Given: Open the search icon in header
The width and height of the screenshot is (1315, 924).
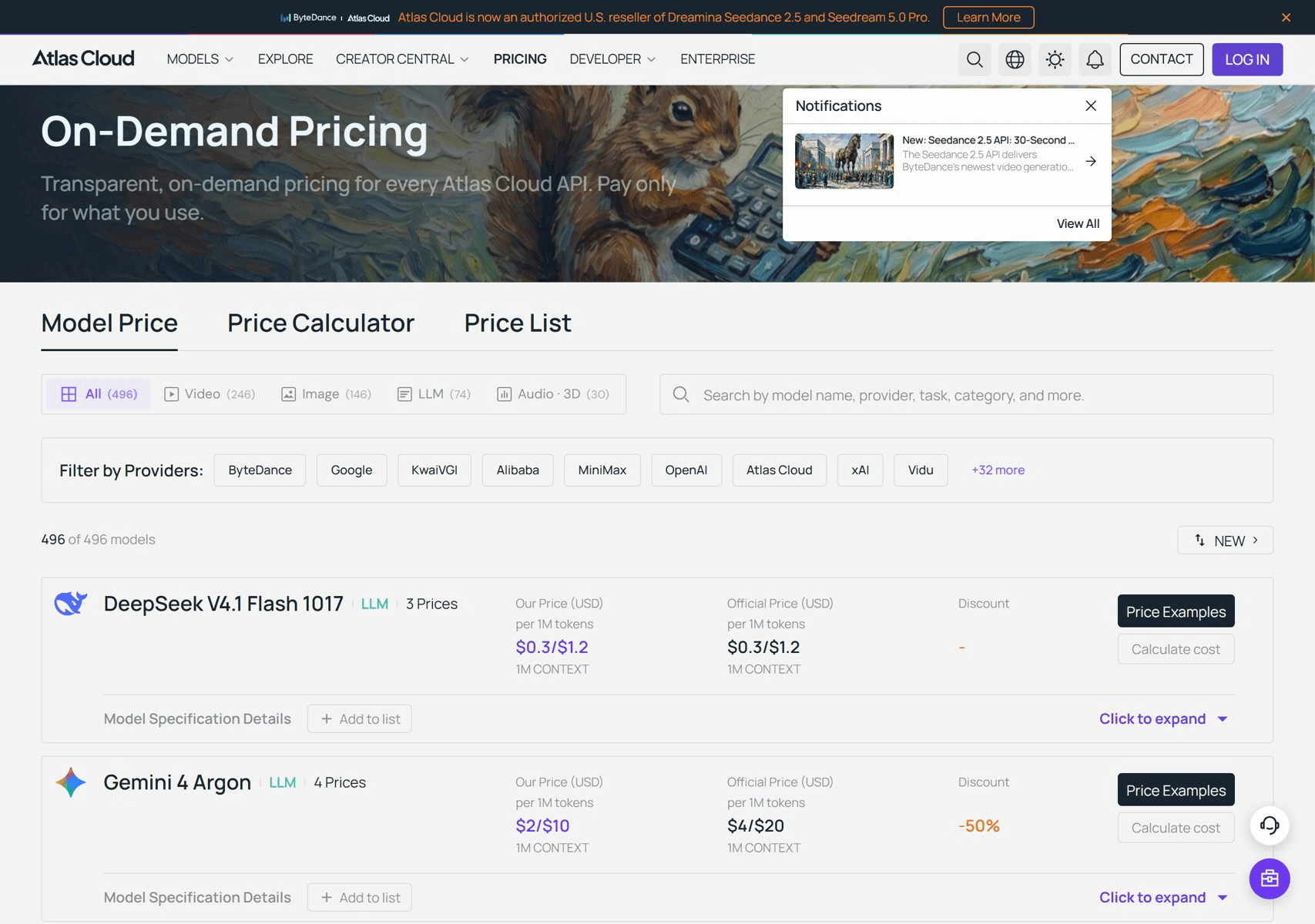Looking at the screenshot, I should tap(975, 59).
